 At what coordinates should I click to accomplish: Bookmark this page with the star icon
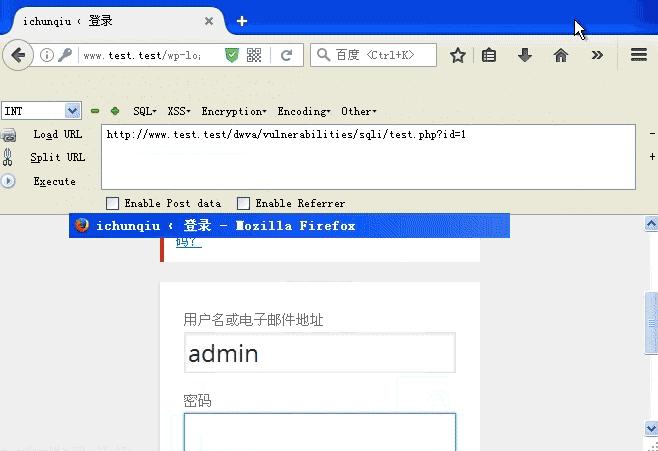[457, 55]
